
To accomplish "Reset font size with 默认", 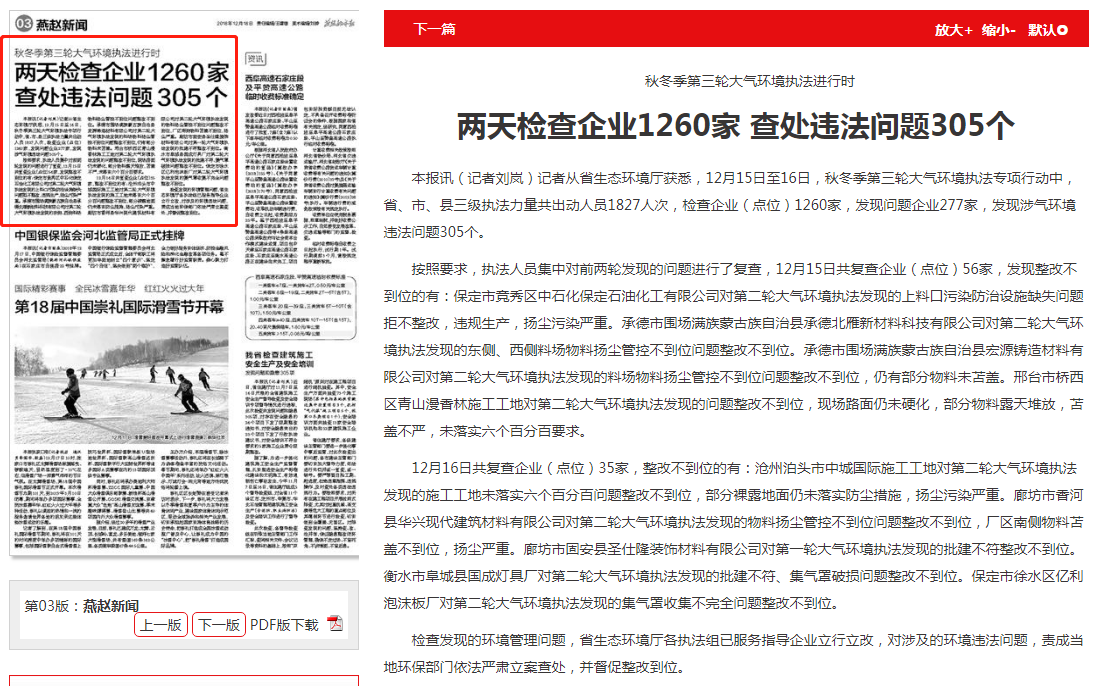I will point(1041,30).
